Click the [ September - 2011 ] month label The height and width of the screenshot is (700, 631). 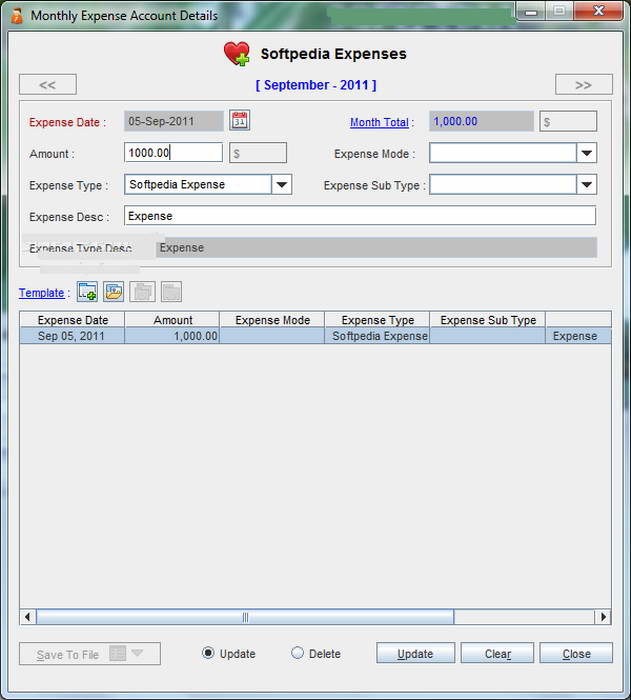tap(316, 85)
